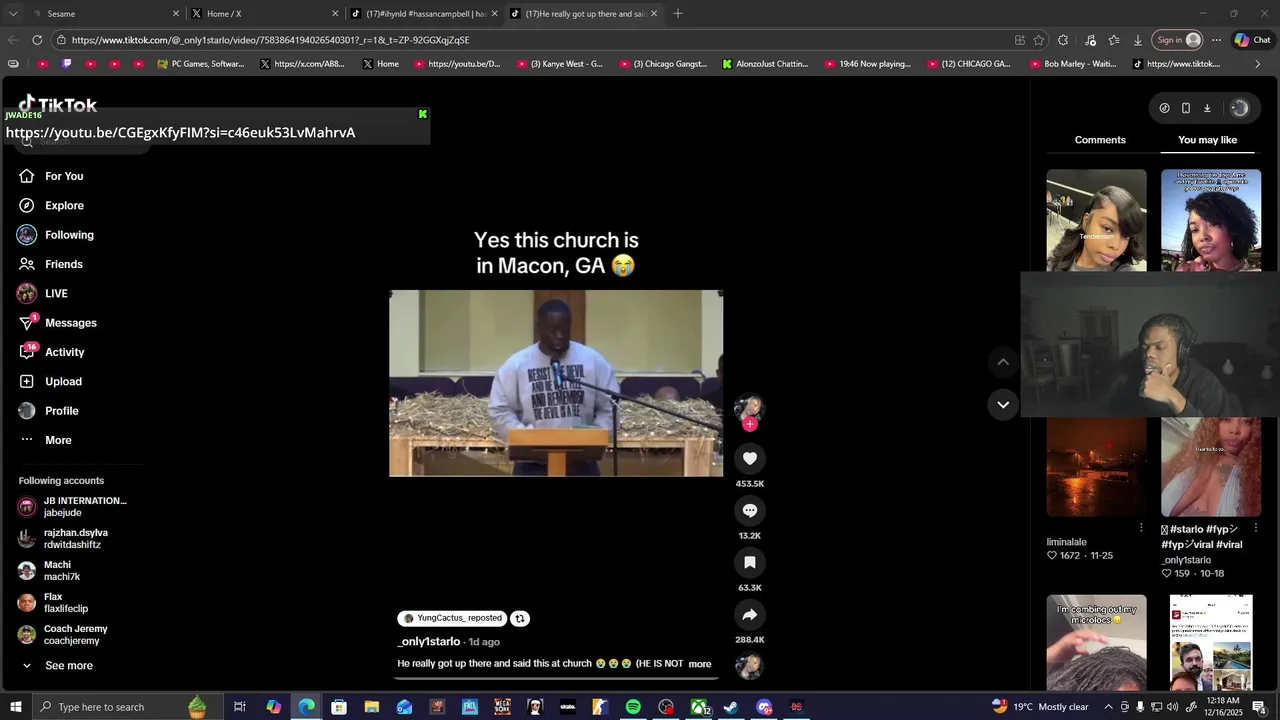The height and width of the screenshot is (720, 1280).
Task: Go to previous video with up arrow
Action: [x=1003, y=362]
